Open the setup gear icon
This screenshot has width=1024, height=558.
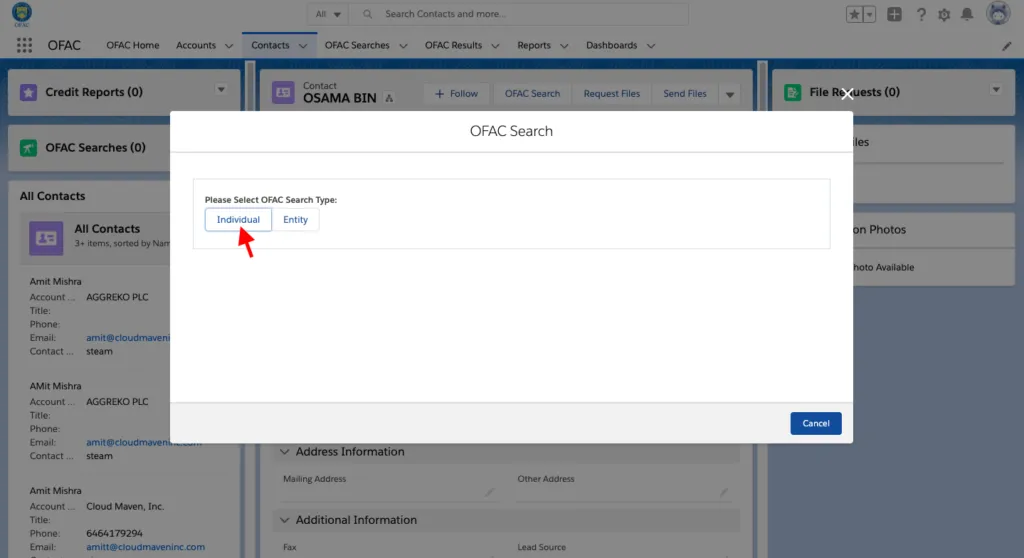(944, 14)
